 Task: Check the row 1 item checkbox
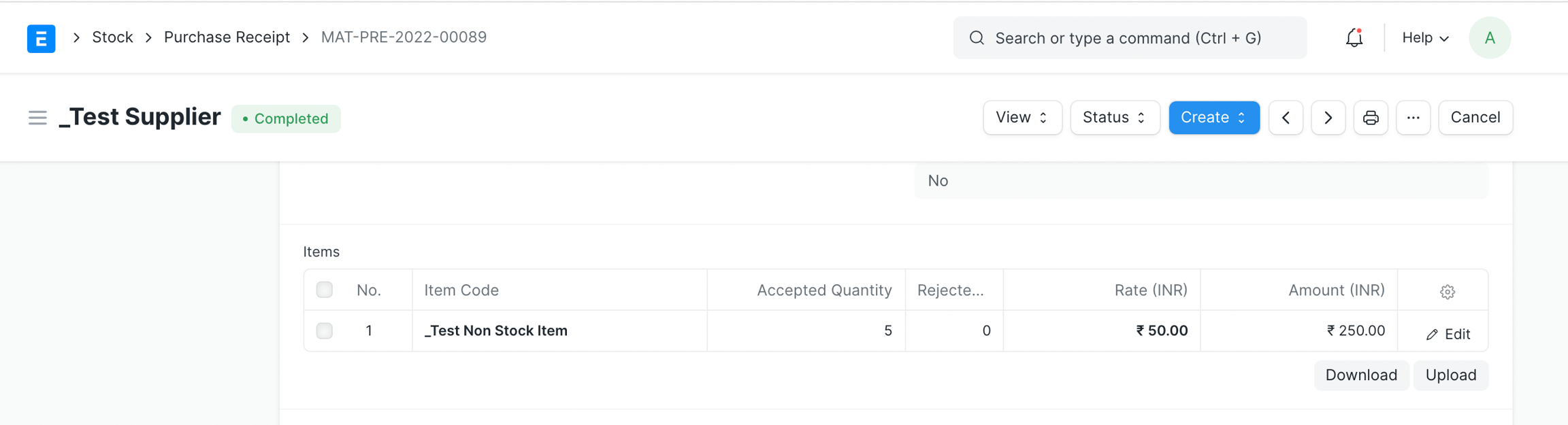(x=325, y=330)
